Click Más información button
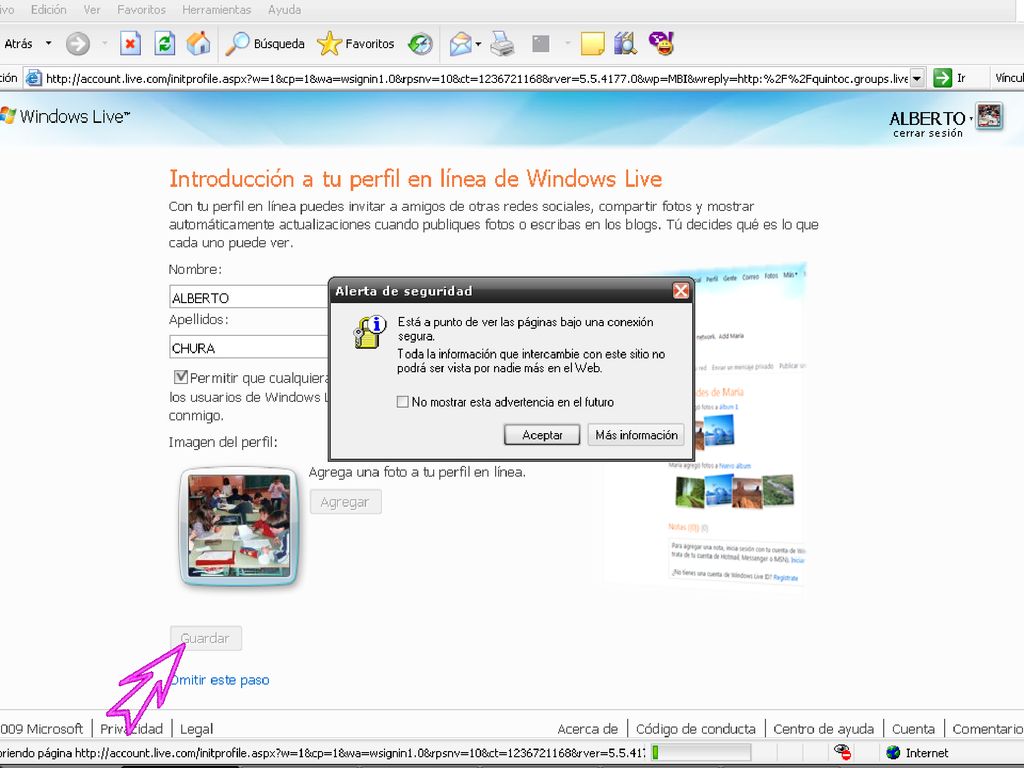Viewport: 1024px width, 768px height. point(636,435)
